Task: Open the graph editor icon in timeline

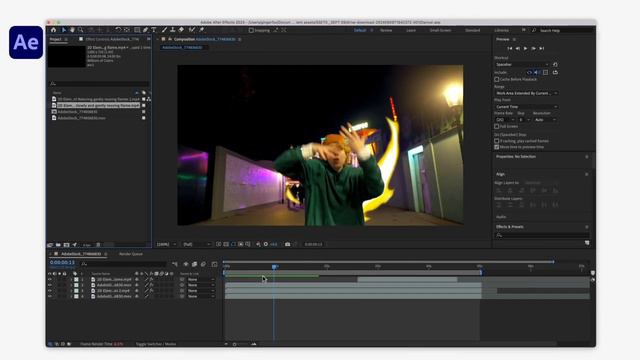Action: pyautogui.click(x=214, y=264)
